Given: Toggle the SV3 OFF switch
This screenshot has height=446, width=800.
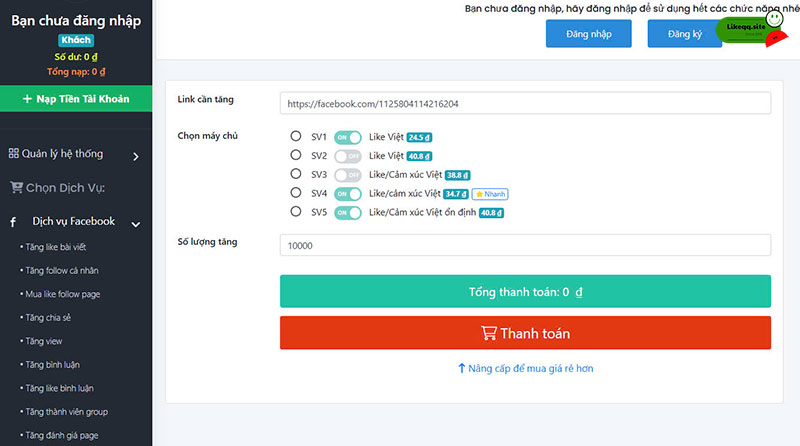Looking at the screenshot, I should point(348,175).
